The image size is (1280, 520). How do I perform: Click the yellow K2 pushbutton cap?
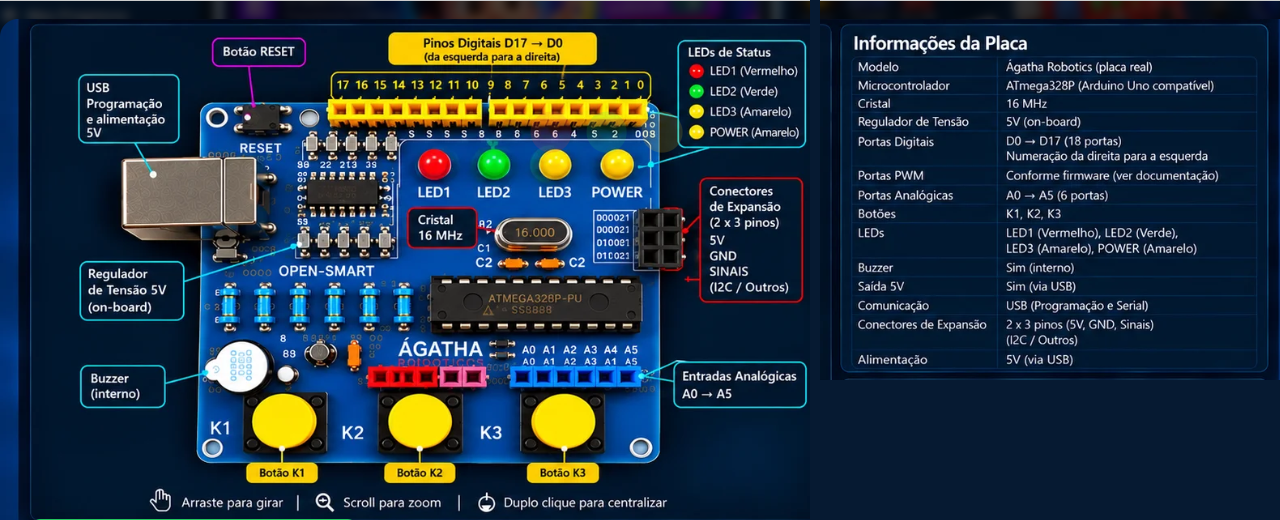420,421
